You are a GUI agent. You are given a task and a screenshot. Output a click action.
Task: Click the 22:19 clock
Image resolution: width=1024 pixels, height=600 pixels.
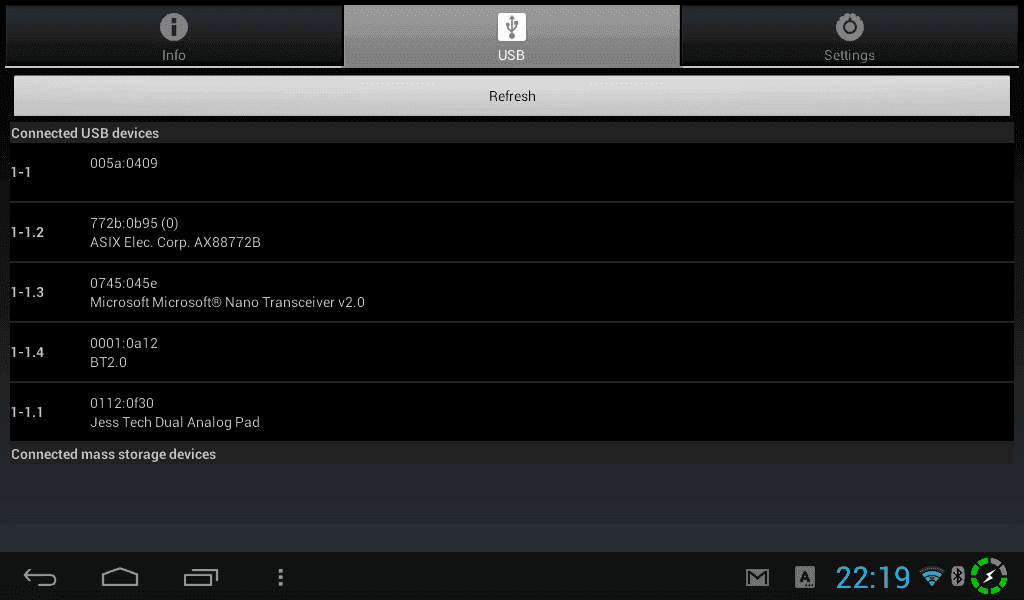[x=873, y=577]
